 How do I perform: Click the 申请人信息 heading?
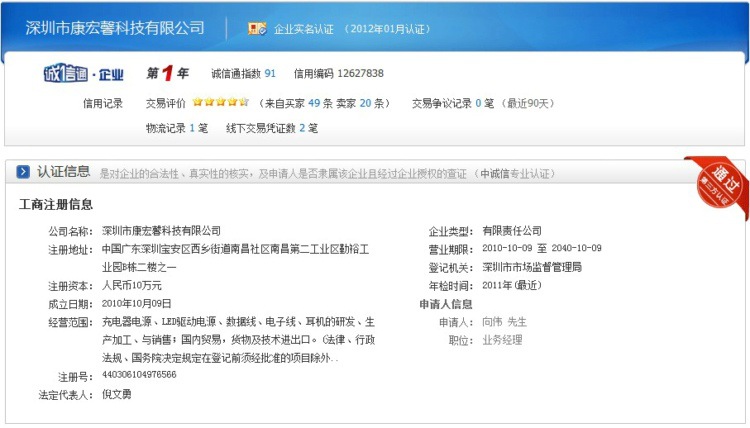[446, 304]
